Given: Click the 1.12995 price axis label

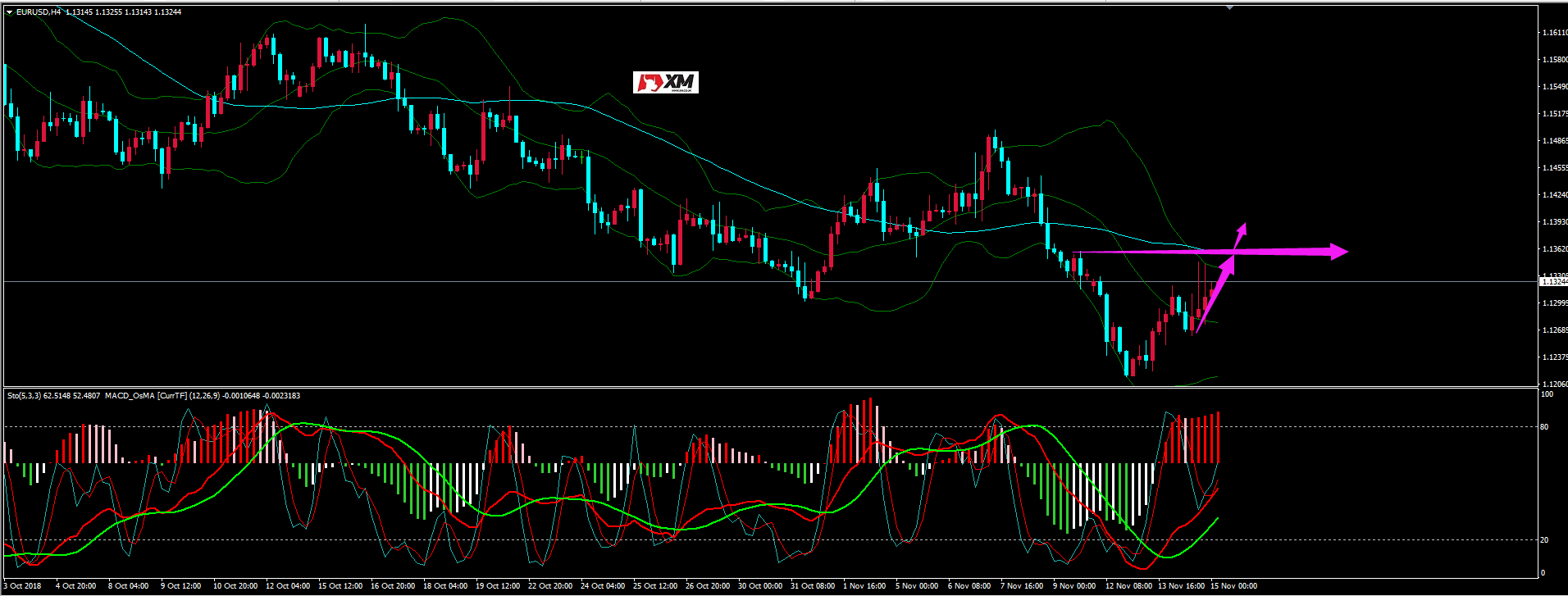Looking at the screenshot, I should coord(1555,303).
